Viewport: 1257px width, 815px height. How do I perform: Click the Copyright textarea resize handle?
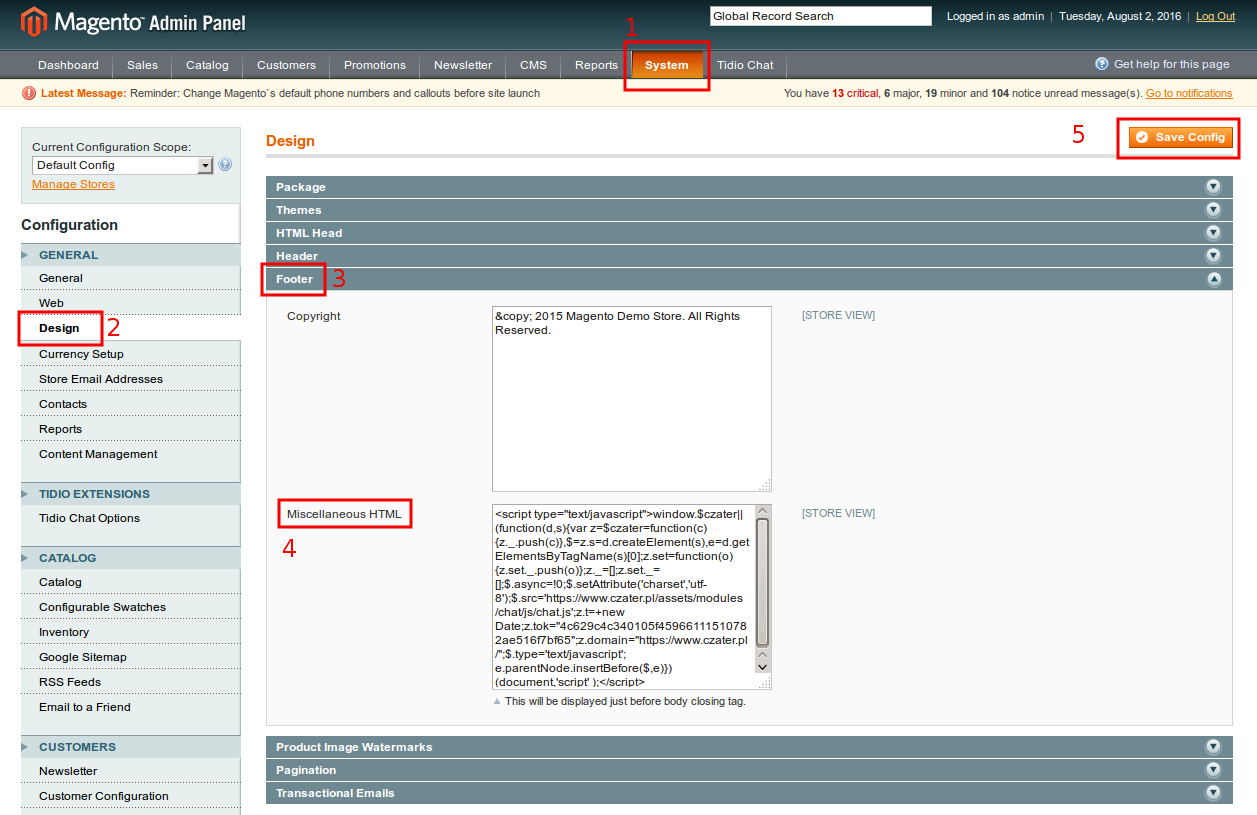click(x=765, y=485)
